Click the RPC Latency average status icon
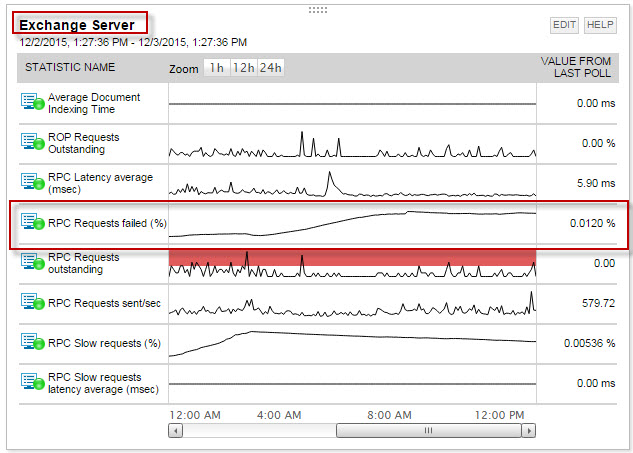This screenshot has width=633, height=453. (32, 182)
